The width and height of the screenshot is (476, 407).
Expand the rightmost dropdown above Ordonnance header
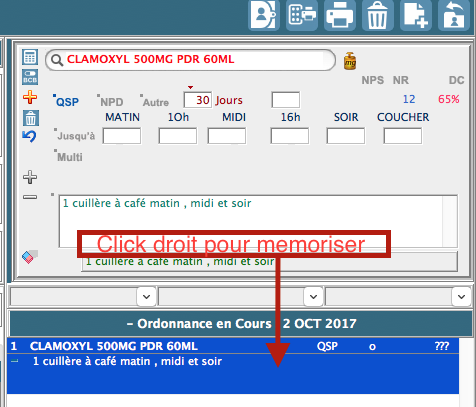point(461,296)
